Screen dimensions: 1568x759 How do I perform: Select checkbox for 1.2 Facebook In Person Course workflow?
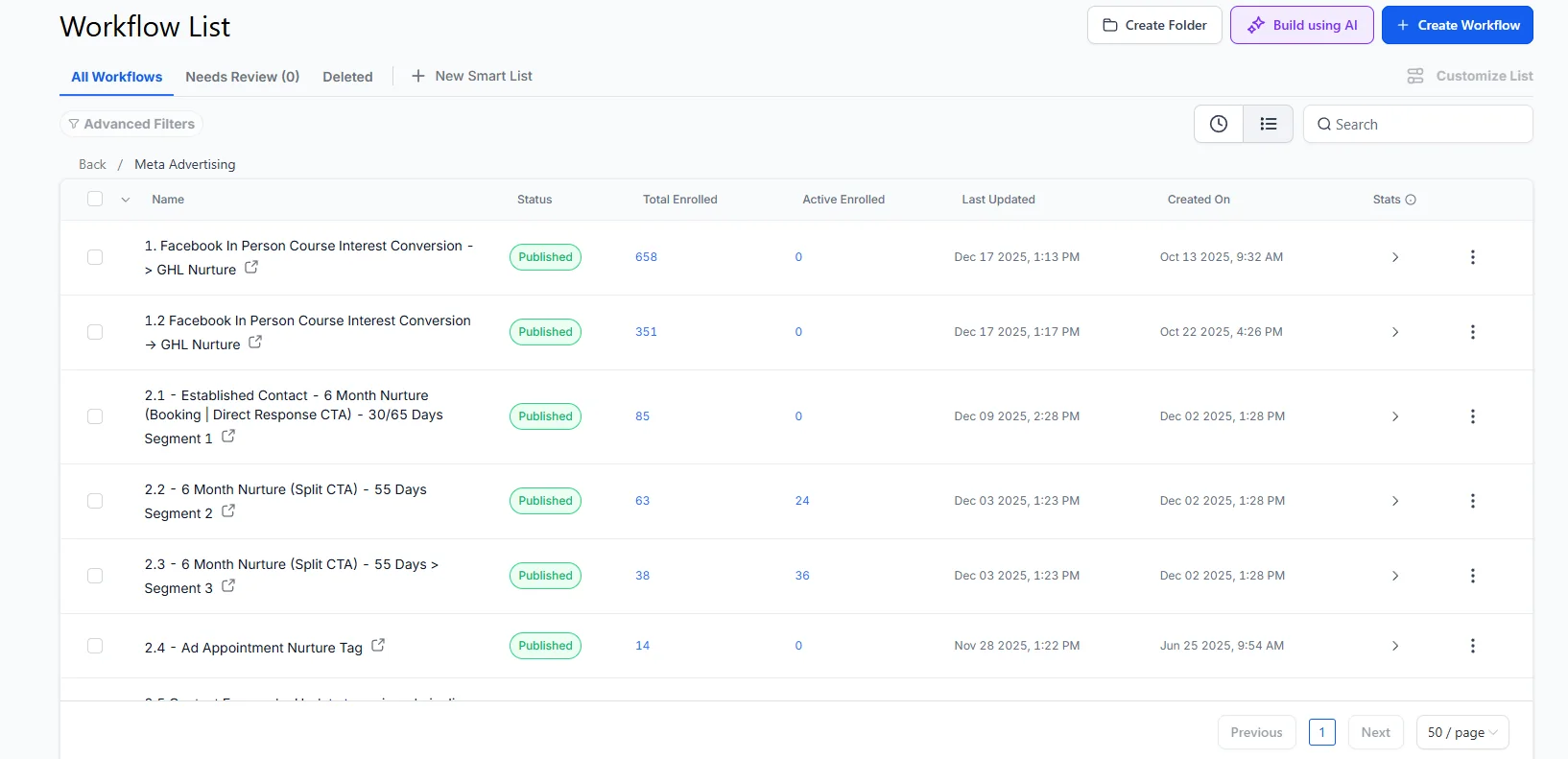(x=95, y=332)
